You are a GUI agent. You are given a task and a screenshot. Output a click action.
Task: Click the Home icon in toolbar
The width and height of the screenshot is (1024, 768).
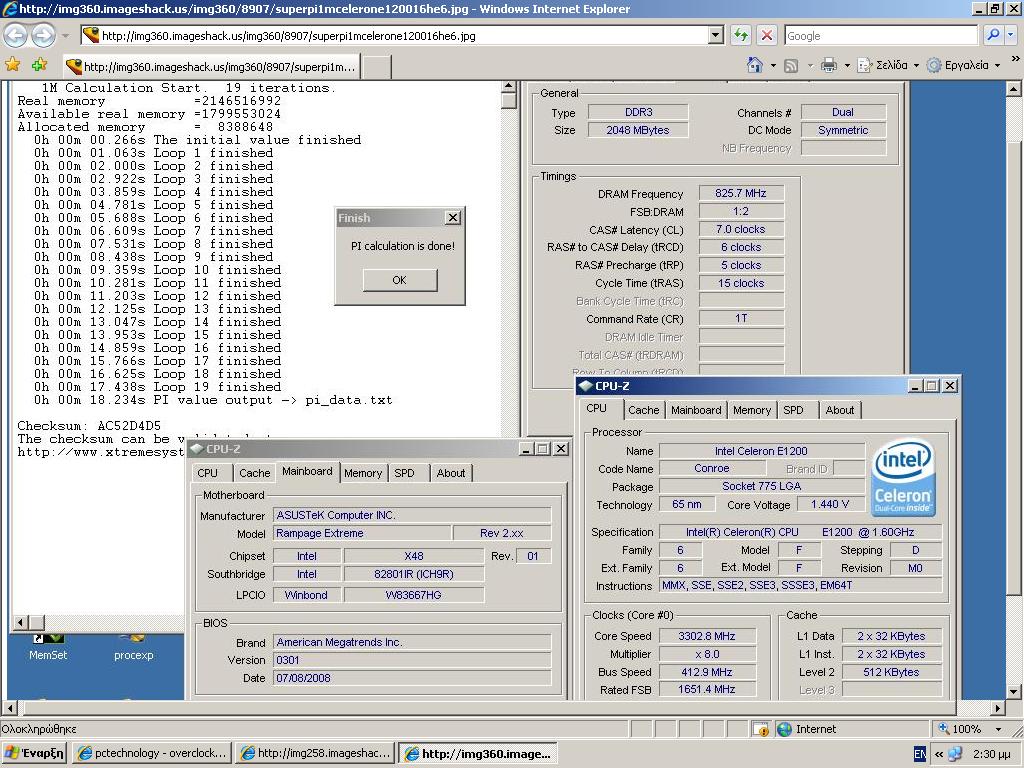(755, 65)
